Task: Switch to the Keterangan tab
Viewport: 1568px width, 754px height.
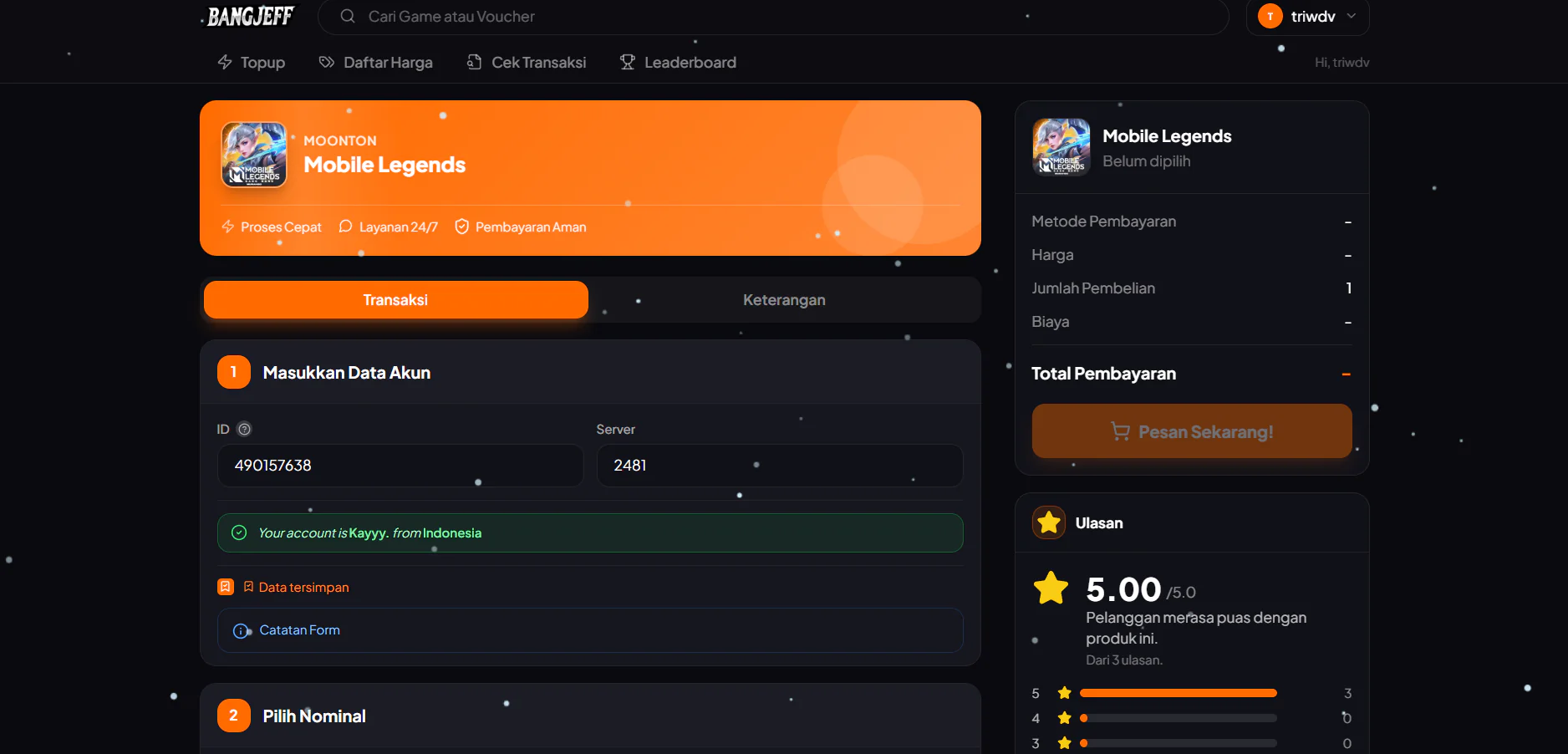Action: point(784,299)
